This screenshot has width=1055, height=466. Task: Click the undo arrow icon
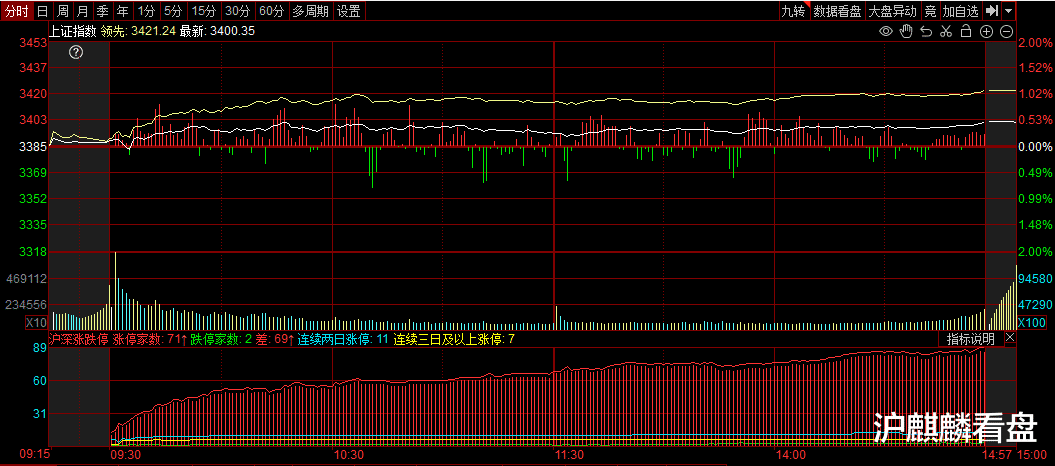[x=926, y=31]
